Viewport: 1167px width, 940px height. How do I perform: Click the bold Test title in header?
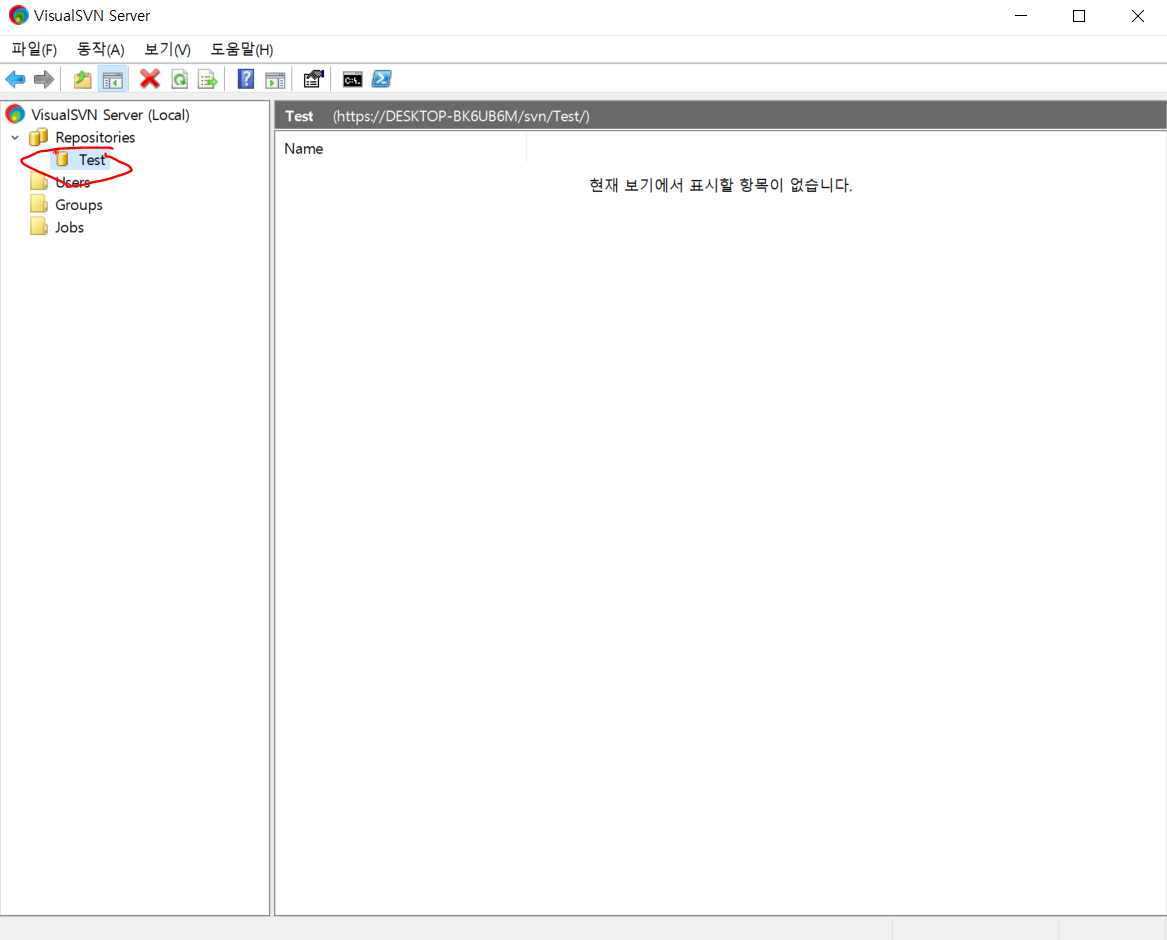click(x=299, y=116)
